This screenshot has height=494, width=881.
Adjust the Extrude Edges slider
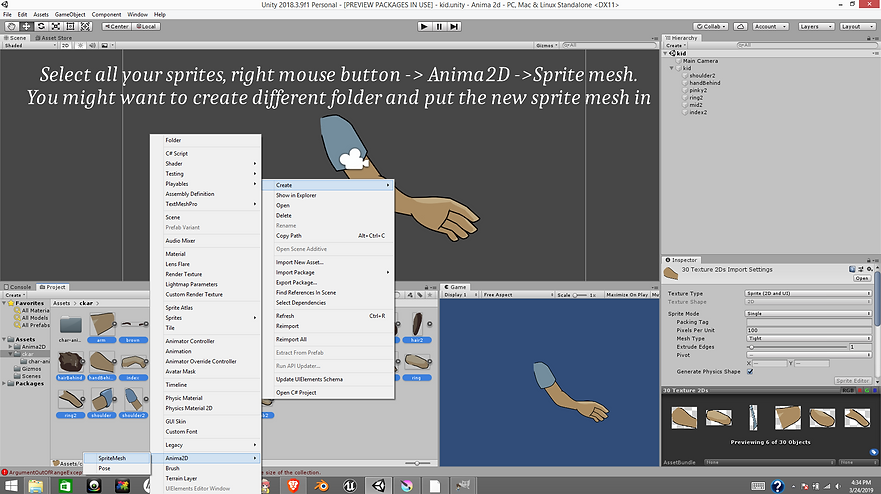[x=797, y=347]
